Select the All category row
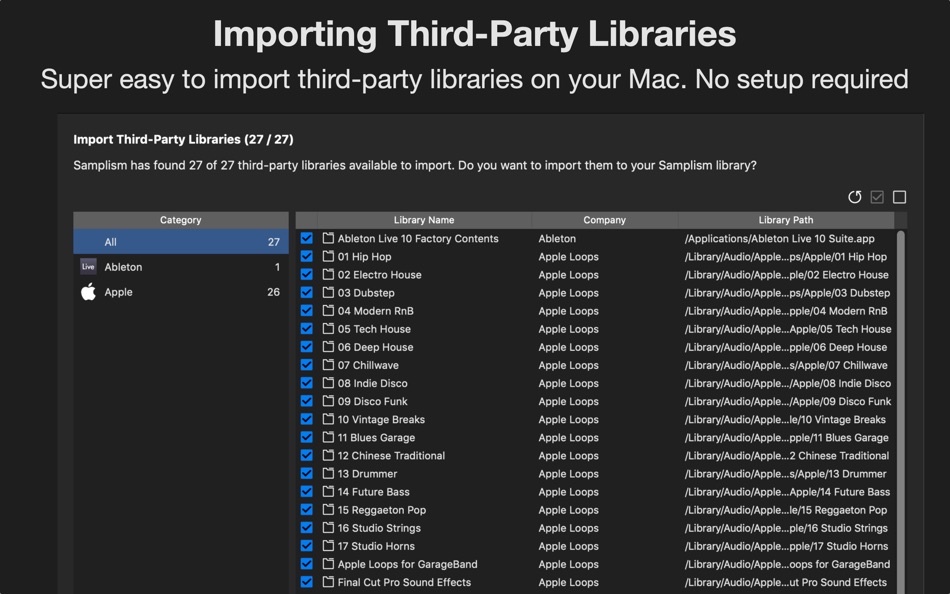 click(181, 242)
